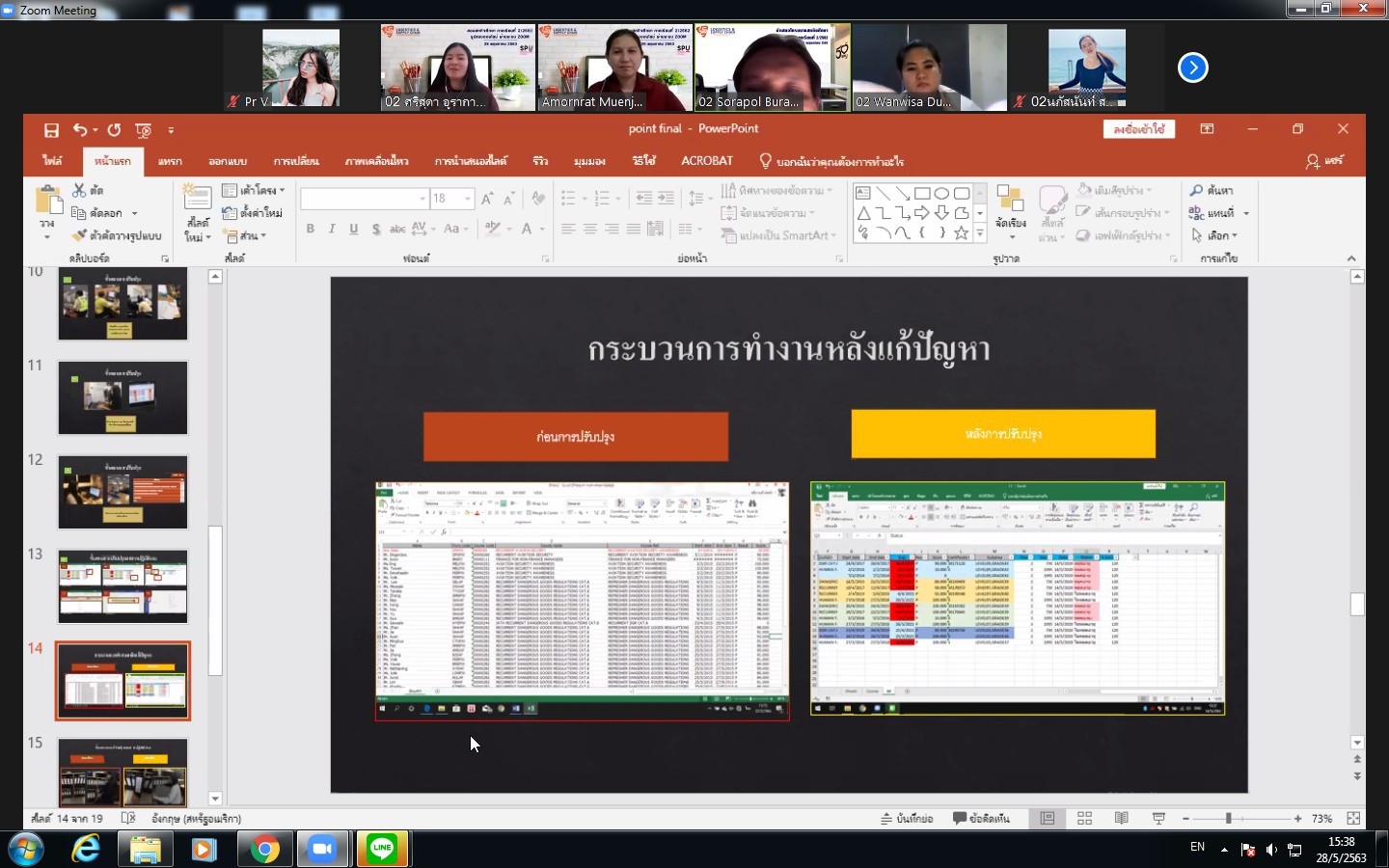Open the ACROBAT ribbon tab
Viewport: 1389px width, 868px height.
707,161
